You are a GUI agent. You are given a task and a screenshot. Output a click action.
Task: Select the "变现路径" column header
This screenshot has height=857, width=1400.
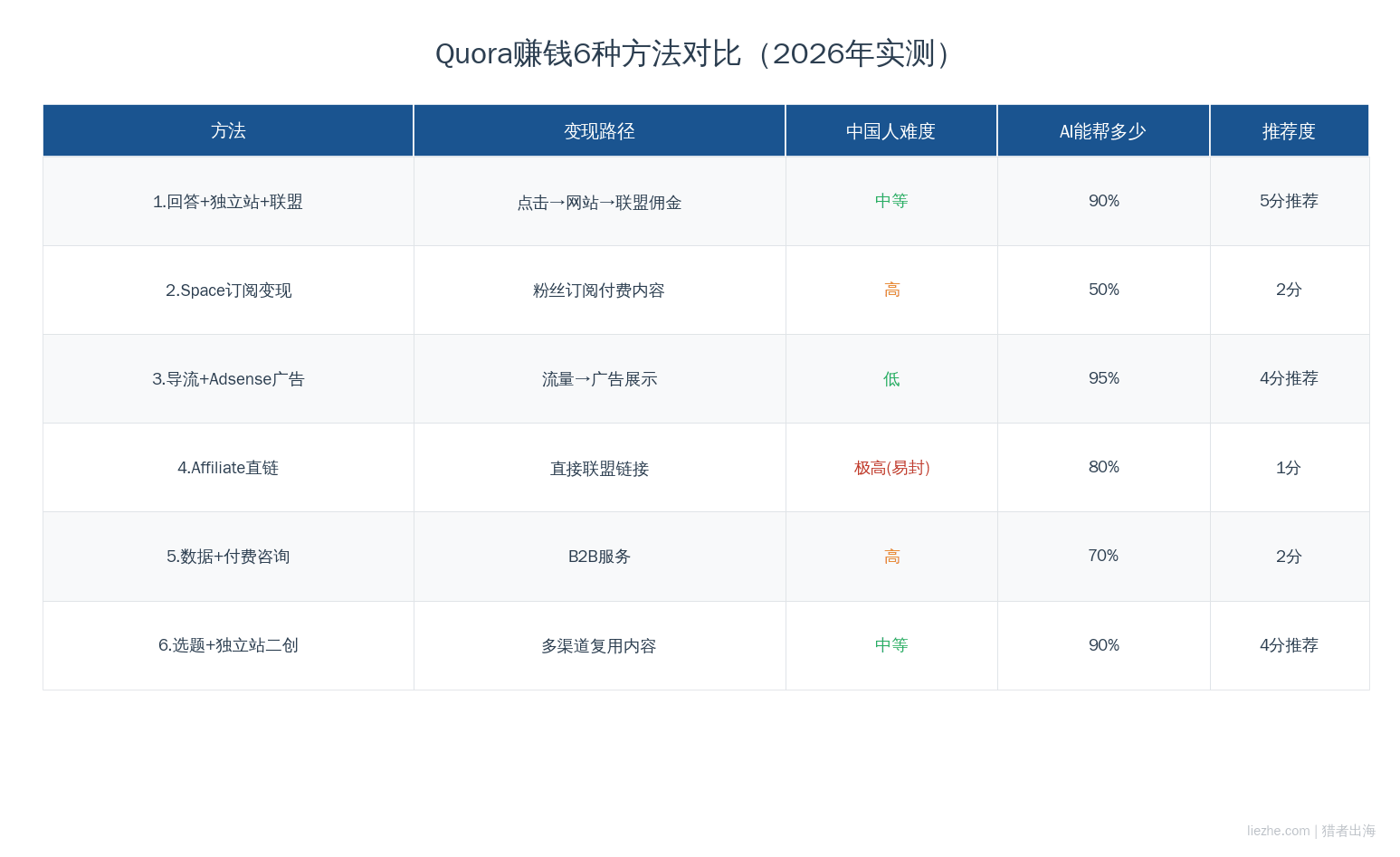(x=599, y=131)
